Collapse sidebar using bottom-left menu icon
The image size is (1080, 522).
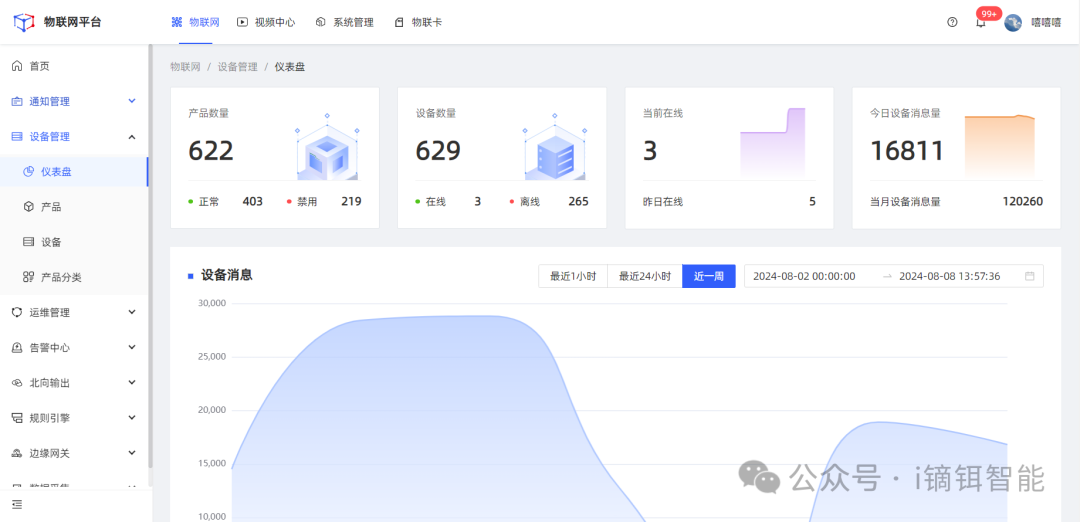point(17,505)
